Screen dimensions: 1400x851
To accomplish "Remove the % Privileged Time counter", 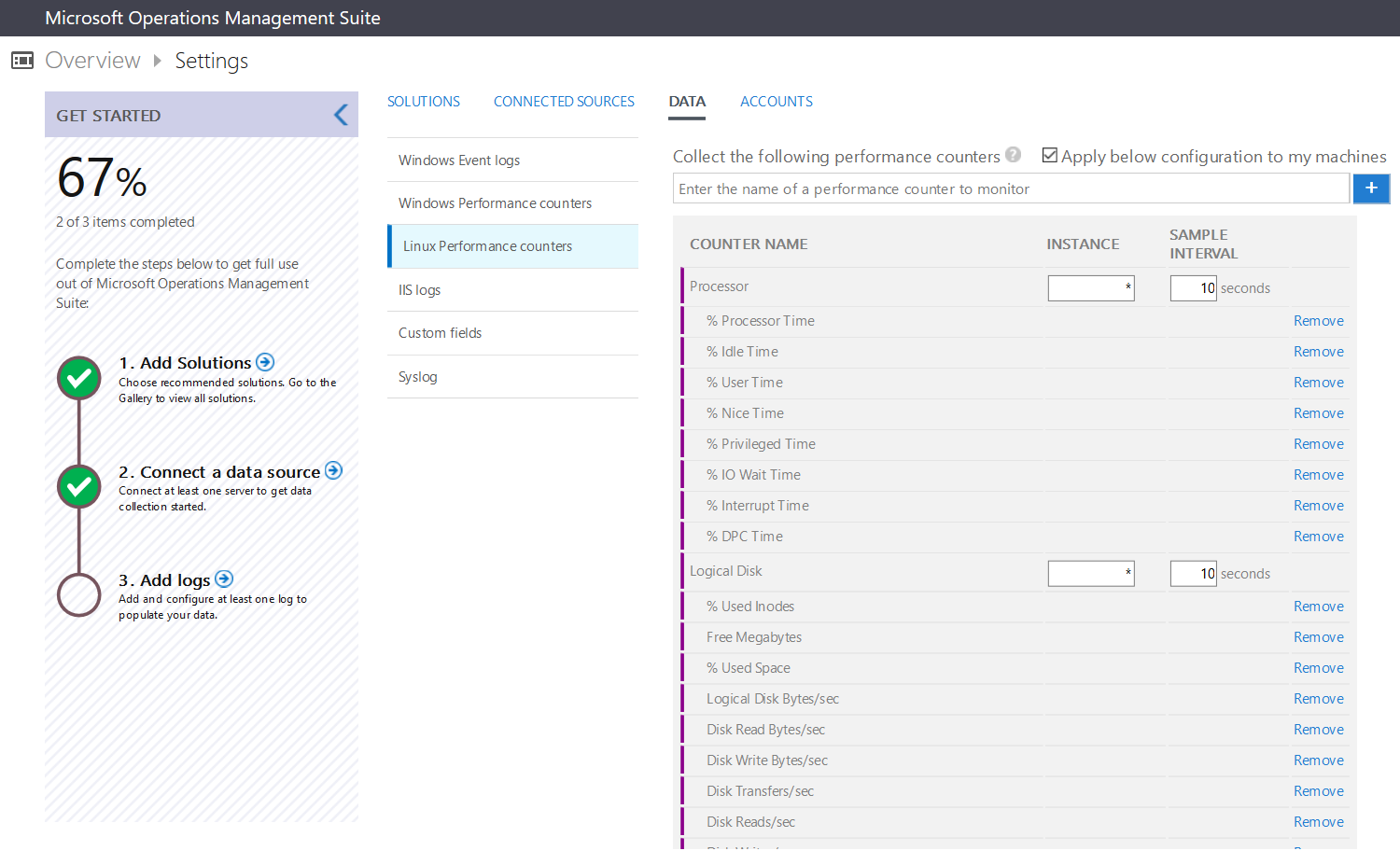I will pos(1319,444).
